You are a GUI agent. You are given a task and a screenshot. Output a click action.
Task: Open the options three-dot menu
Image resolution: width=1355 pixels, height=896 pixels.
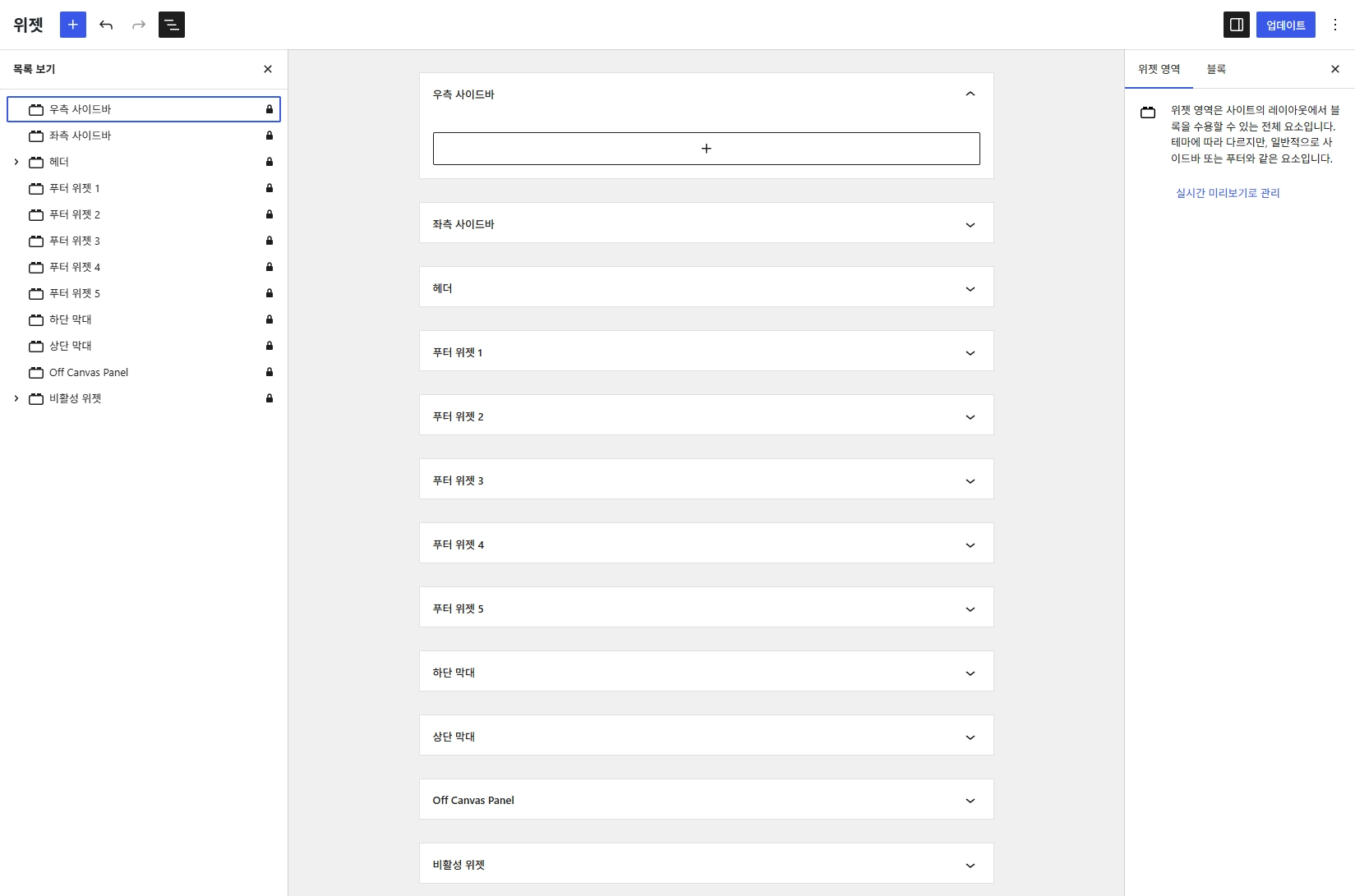pos(1335,25)
